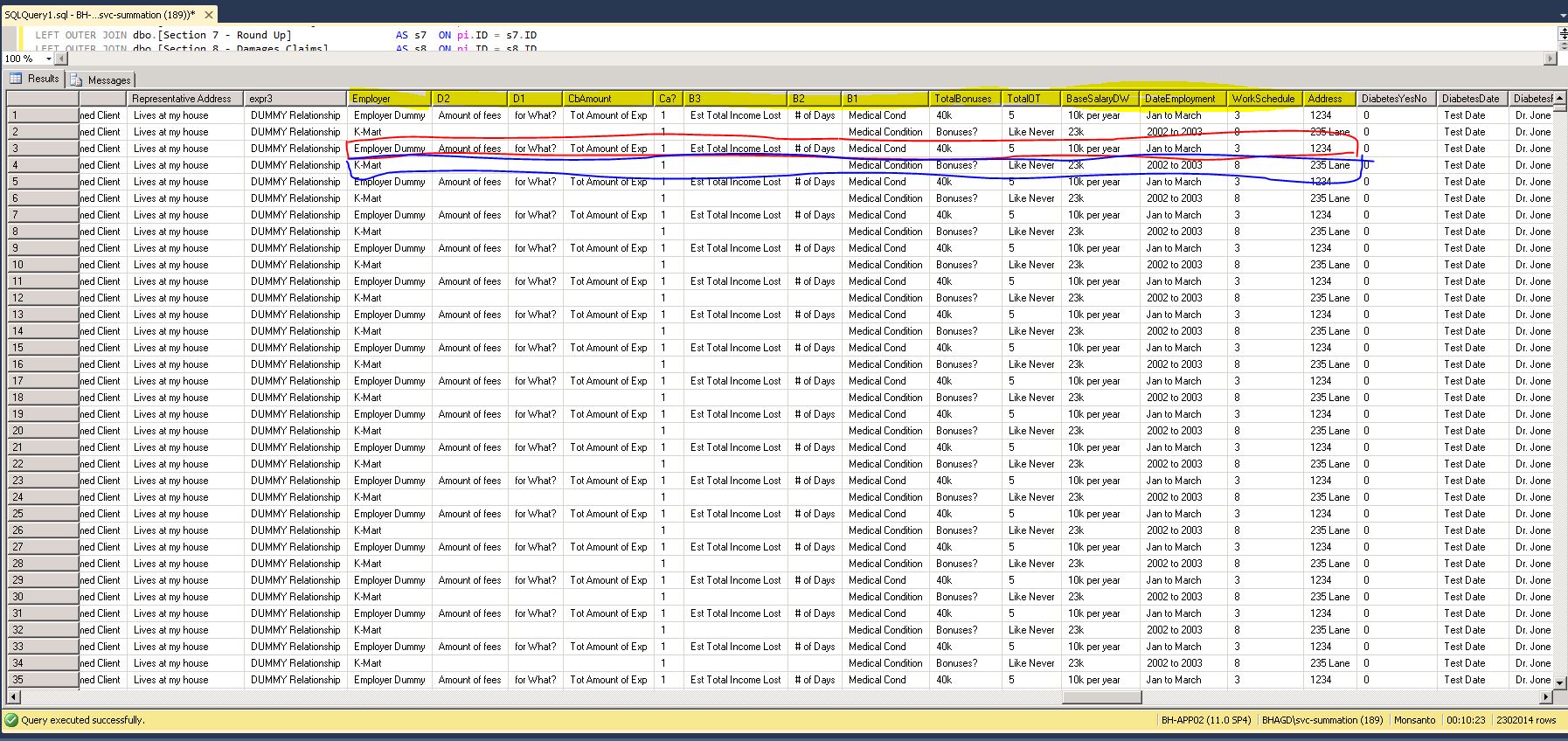Click the DiabetesYesNo column header
This screenshot has width=1568, height=741.
click(x=1396, y=99)
